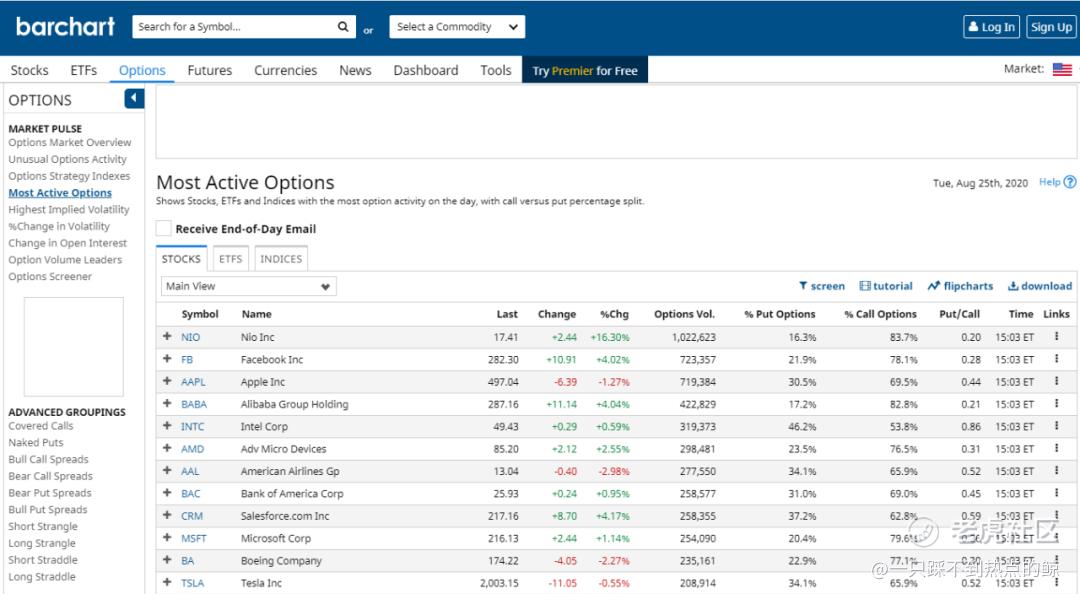Expand the INTC row plus sign
Screen dimensions: 1080x594
click(167, 426)
